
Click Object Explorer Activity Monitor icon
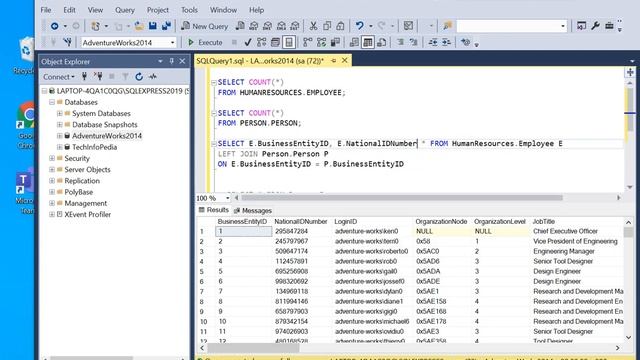[x=153, y=76]
